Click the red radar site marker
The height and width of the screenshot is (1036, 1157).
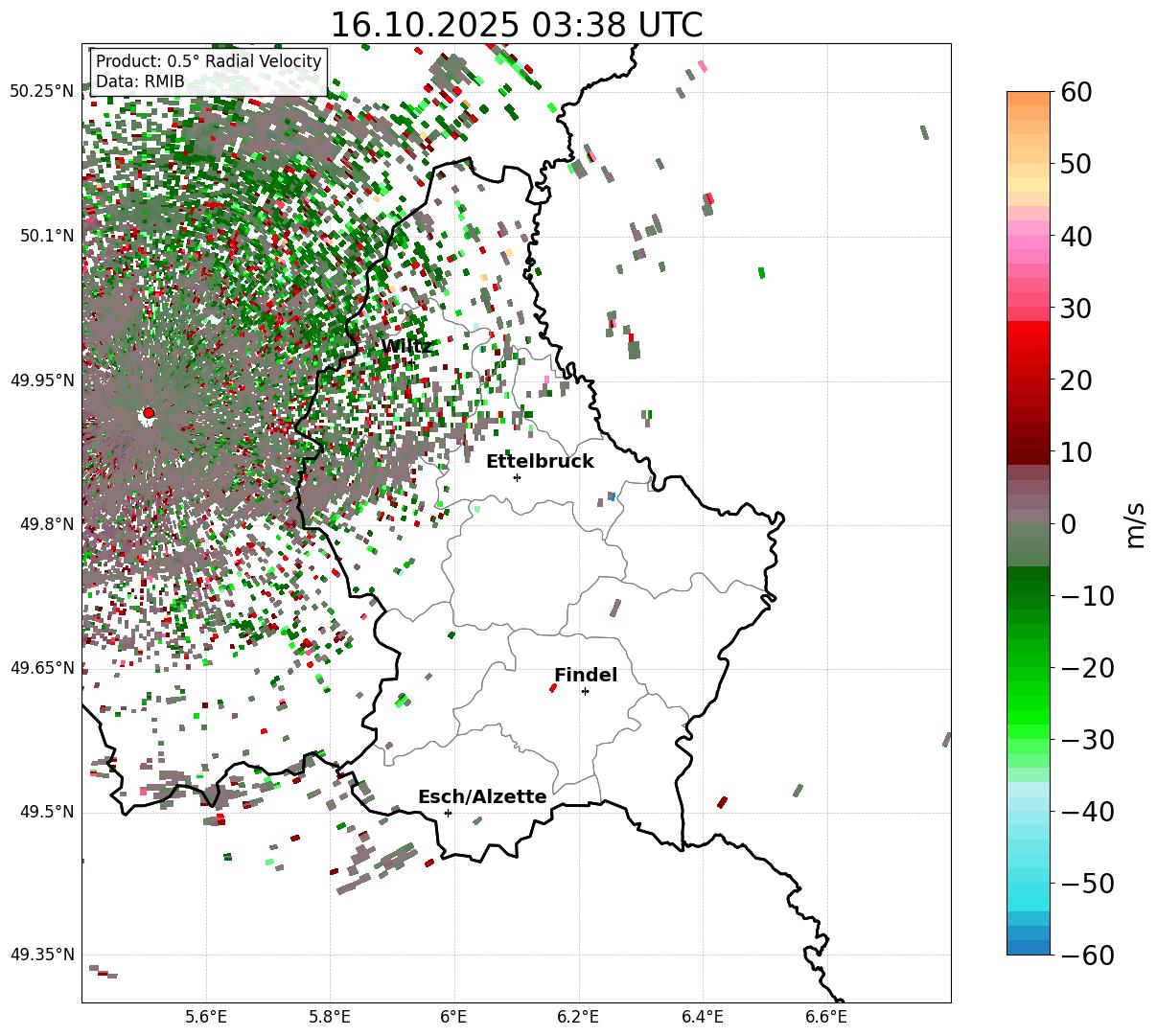pos(149,413)
